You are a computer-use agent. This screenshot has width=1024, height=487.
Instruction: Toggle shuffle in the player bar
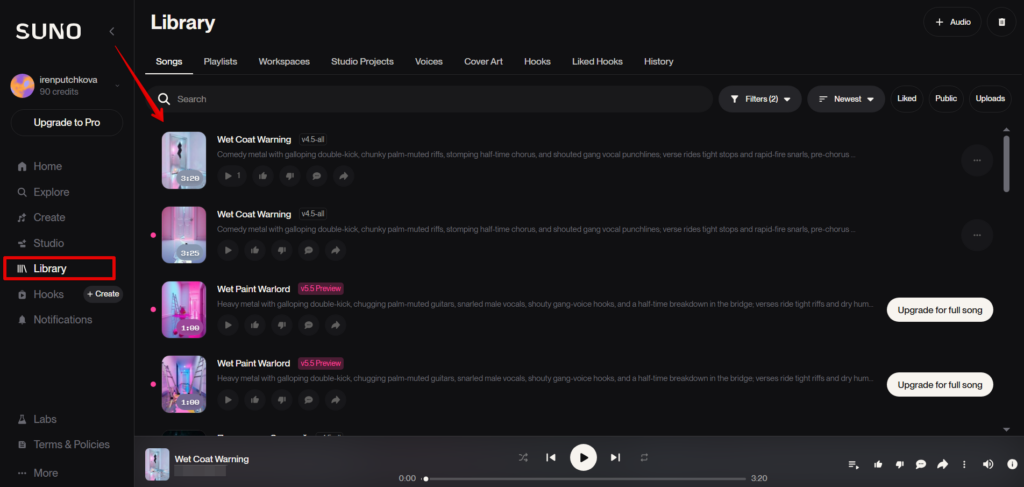[523, 458]
